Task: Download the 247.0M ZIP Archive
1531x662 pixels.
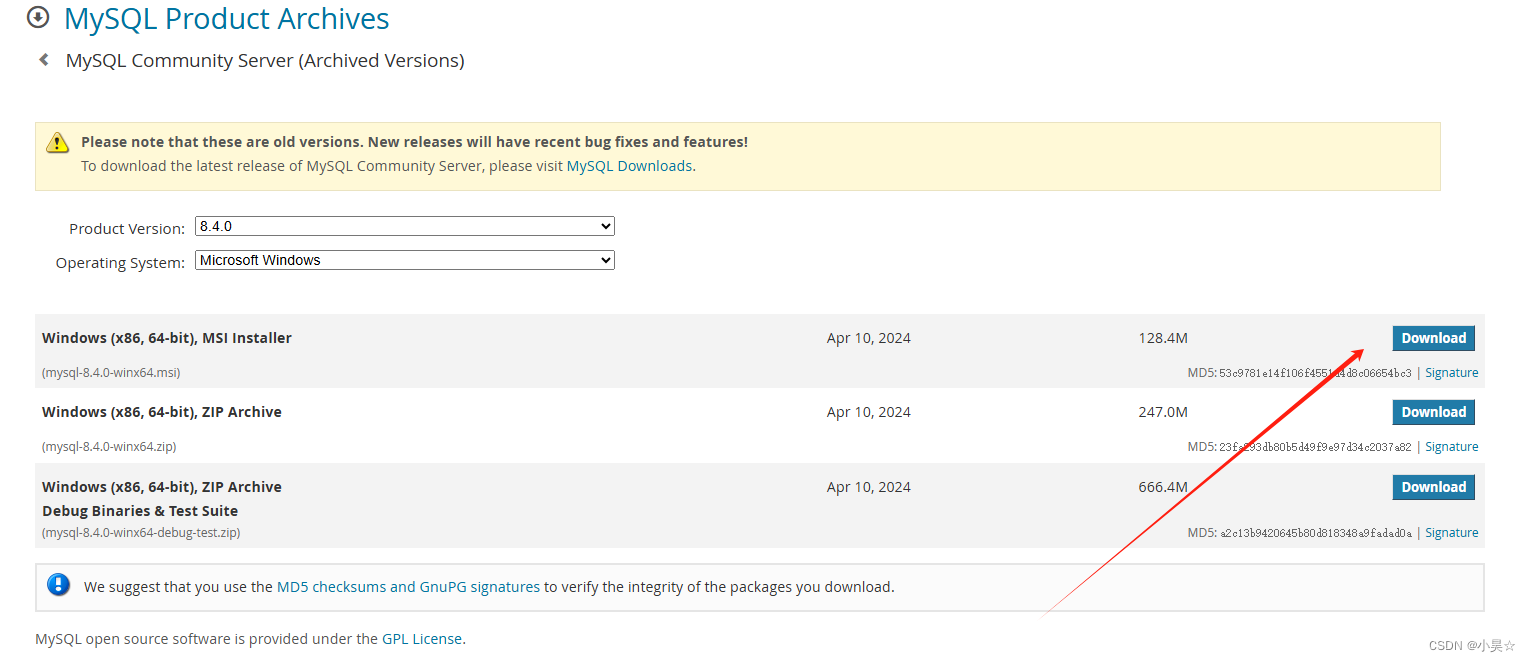Action: tap(1433, 411)
